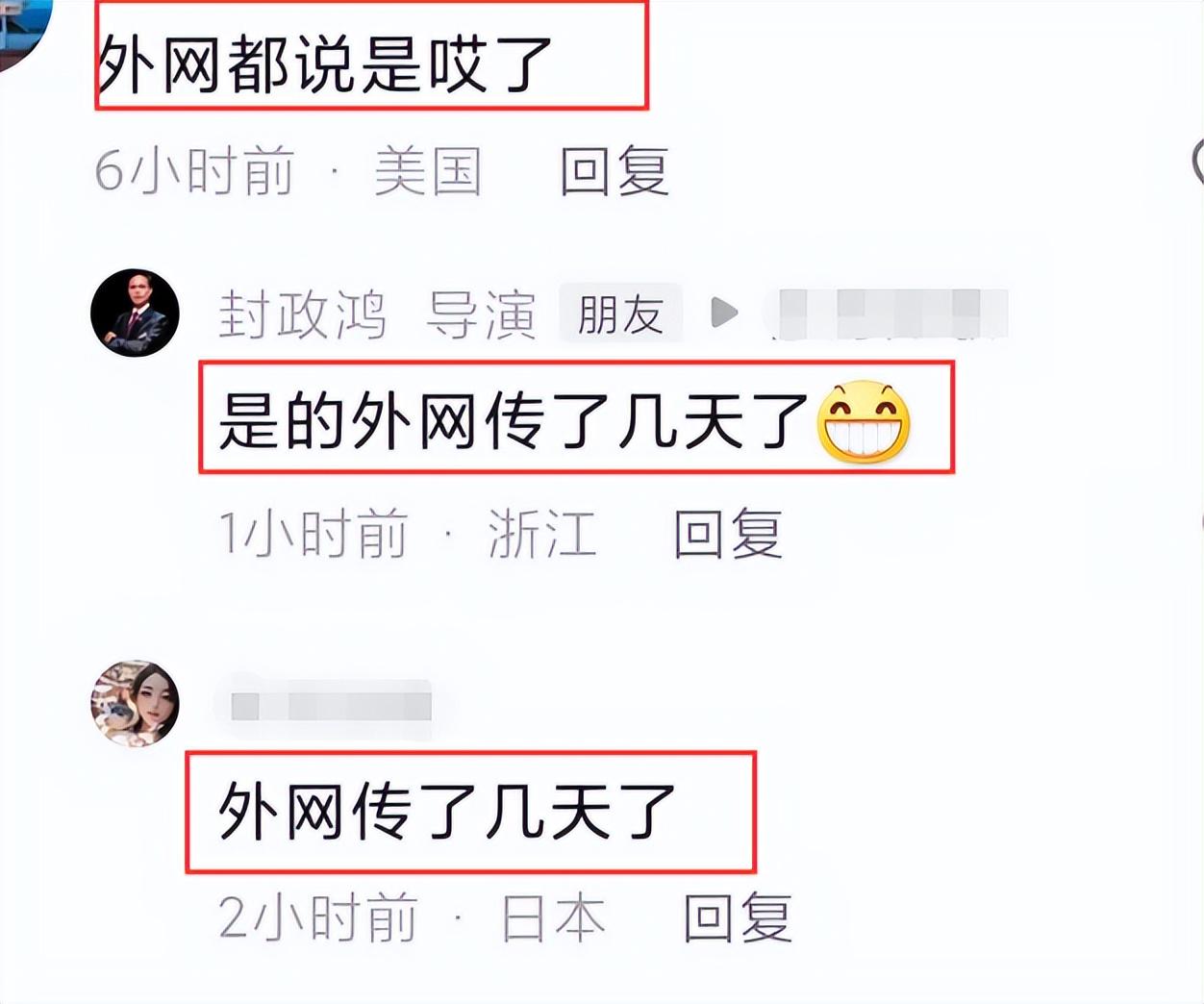Click the 浙江 location label
Image resolution: width=1204 pixels, height=1004 pixels.
[x=542, y=534]
